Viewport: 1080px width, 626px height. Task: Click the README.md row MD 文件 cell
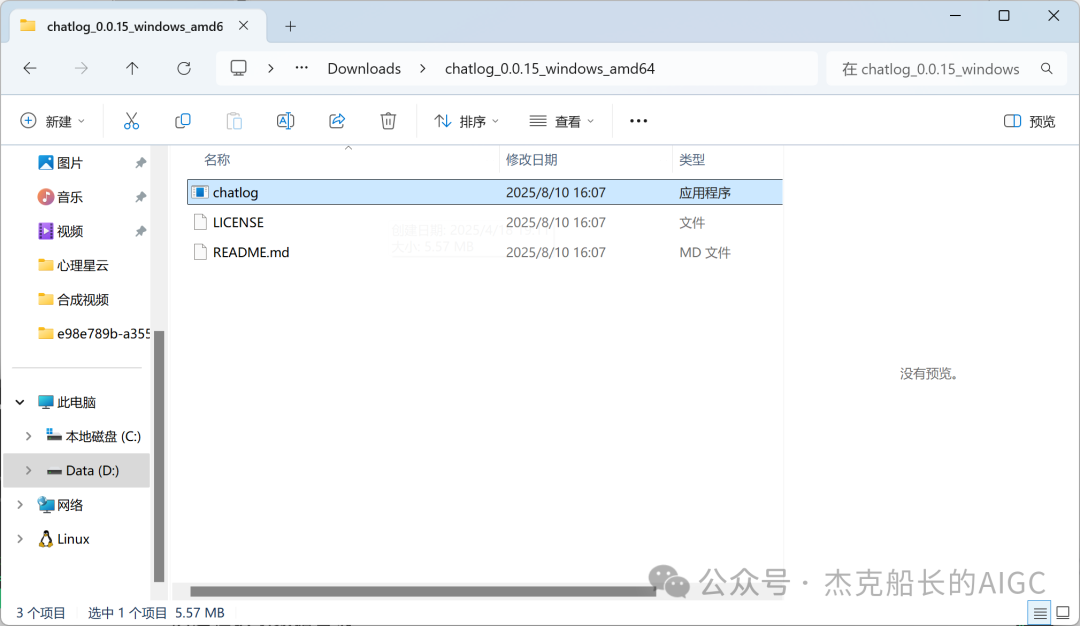click(705, 253)
